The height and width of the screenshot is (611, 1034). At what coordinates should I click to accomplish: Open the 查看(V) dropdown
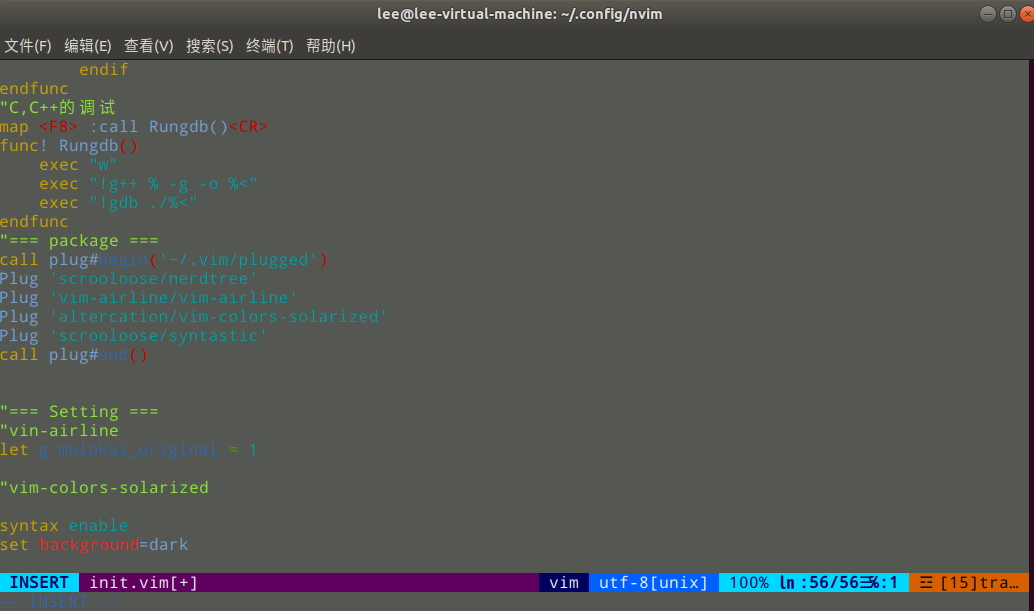tap(148, 45)
